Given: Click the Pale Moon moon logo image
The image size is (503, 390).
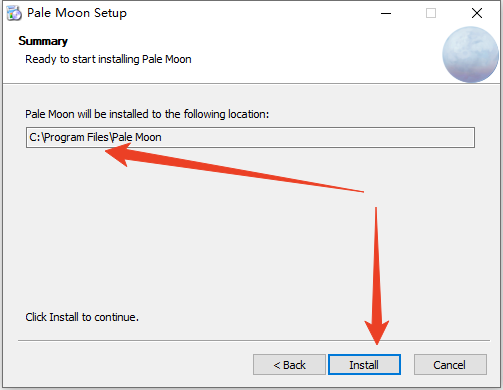Looking at the screenshot, I should pos(470,54).
